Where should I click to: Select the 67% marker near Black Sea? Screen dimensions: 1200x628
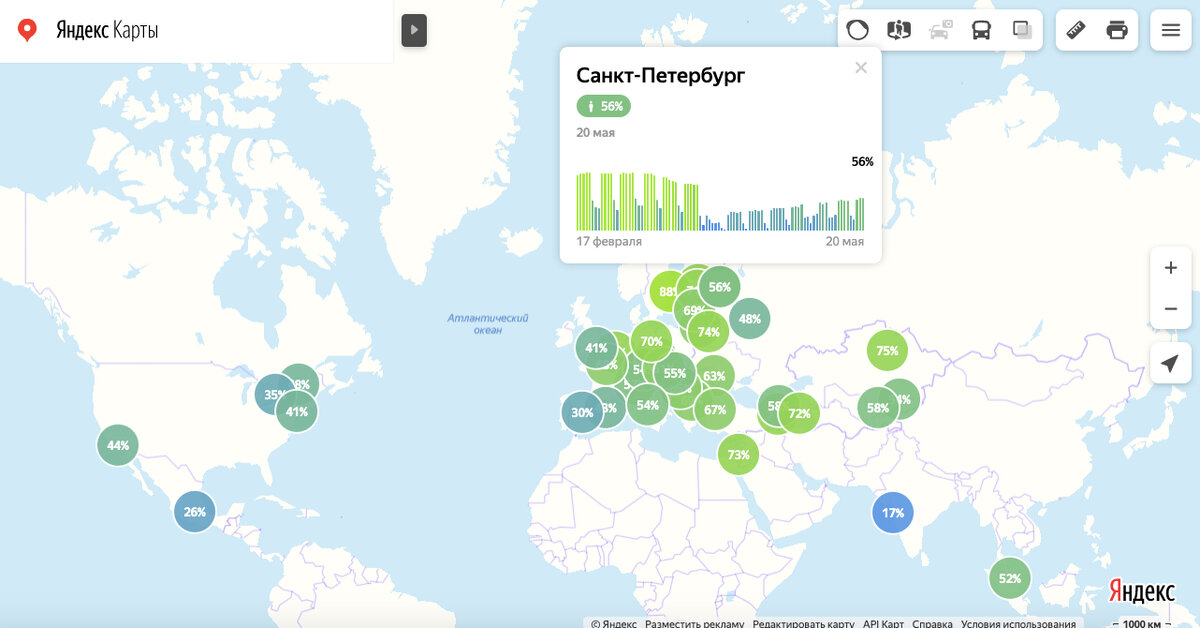[715, 410]
